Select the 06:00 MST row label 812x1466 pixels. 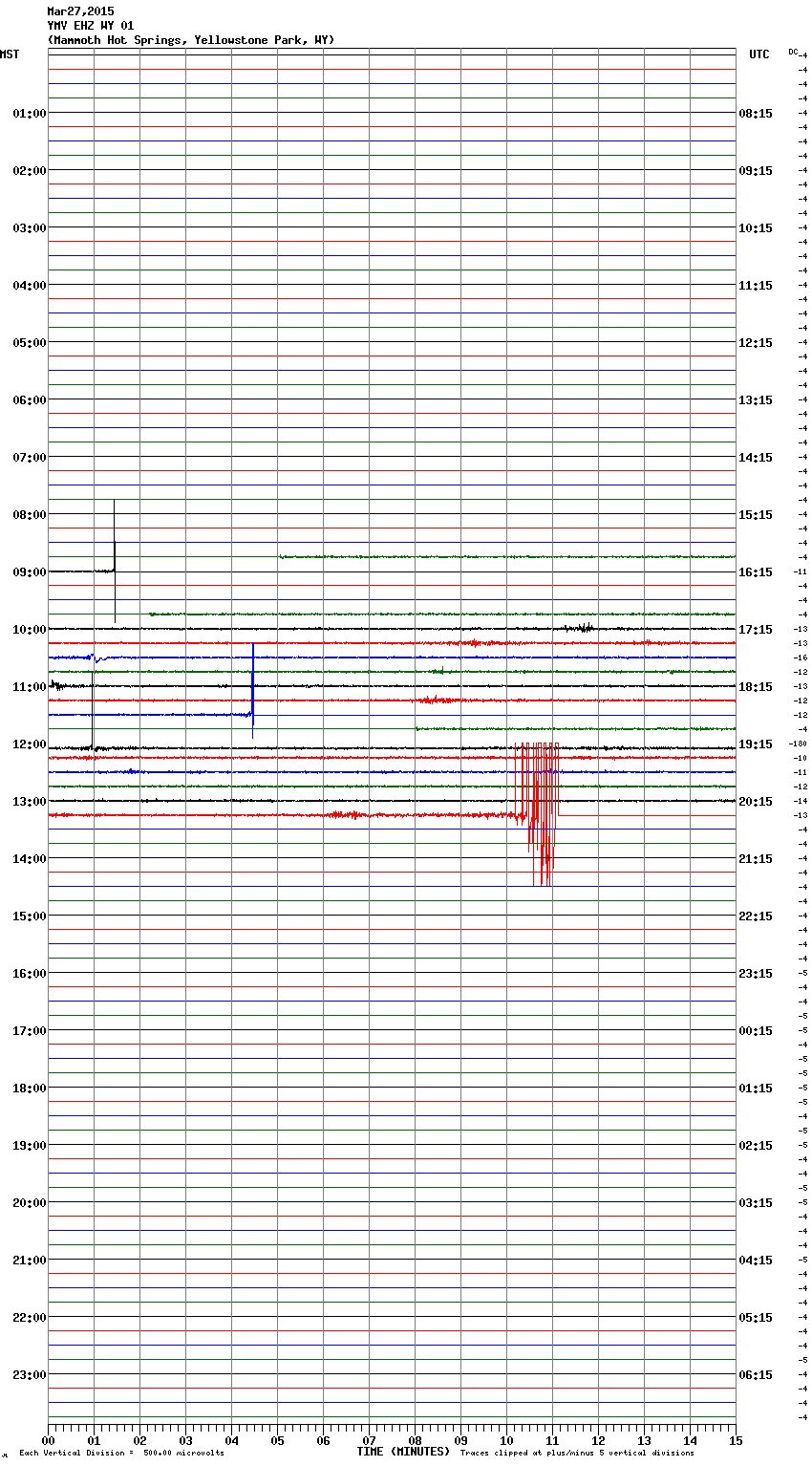click(x=30, y=400)
